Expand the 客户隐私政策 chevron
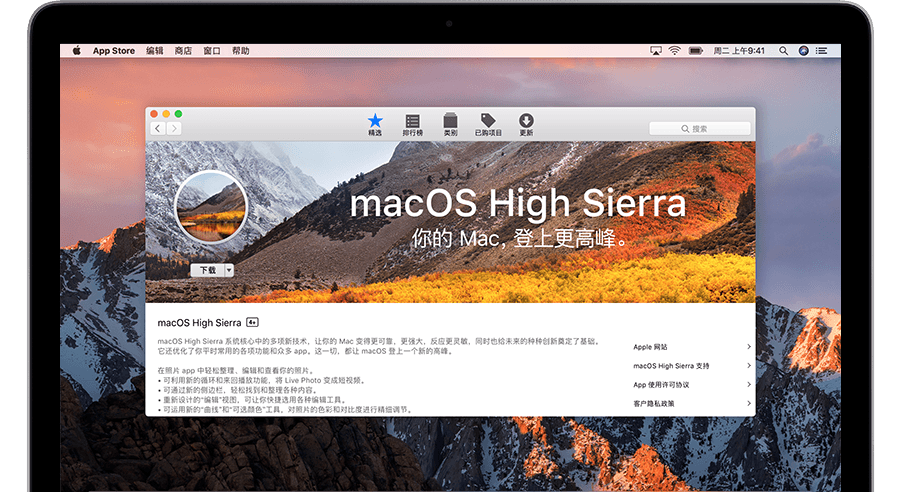900x492 pixels. tap(748, 403)
